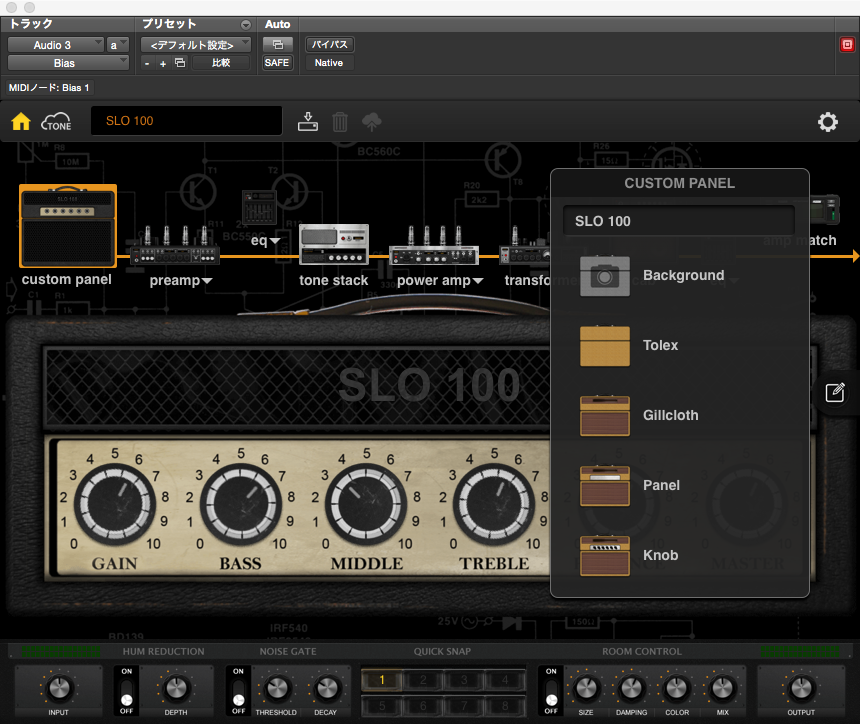The width and height of the screenshot is (860, 724).
Task: Click the MIDDLE knob
Action: click(366, 504)
